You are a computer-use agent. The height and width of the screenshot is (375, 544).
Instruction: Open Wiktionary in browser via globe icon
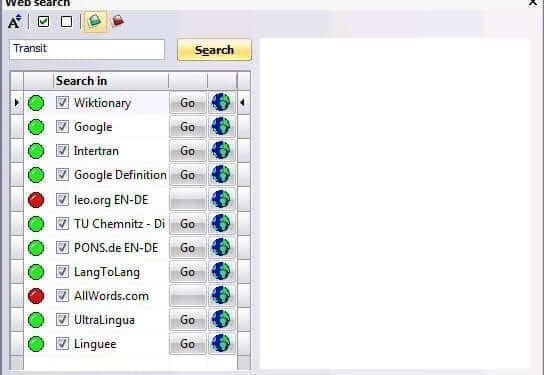tap(221, 102)
